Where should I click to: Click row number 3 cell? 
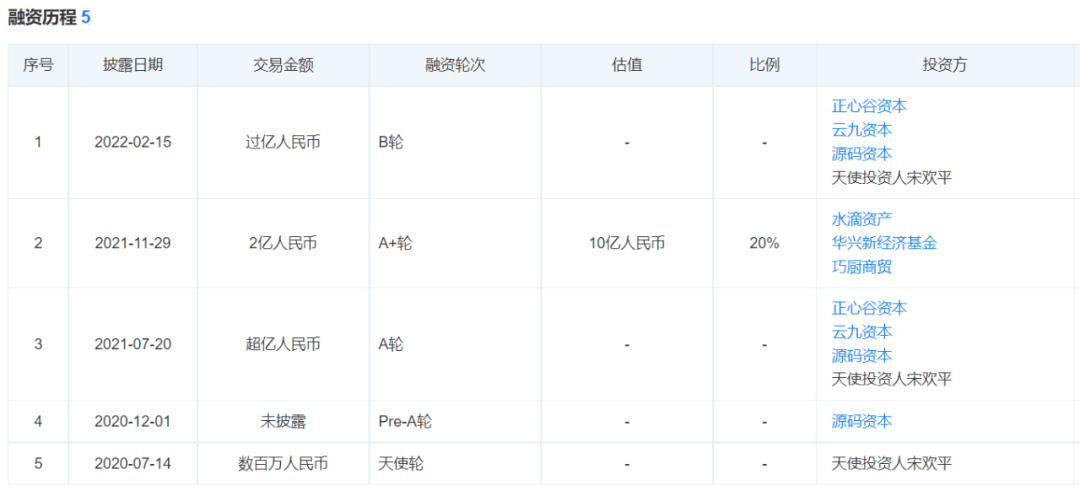[x=38, y=344]
